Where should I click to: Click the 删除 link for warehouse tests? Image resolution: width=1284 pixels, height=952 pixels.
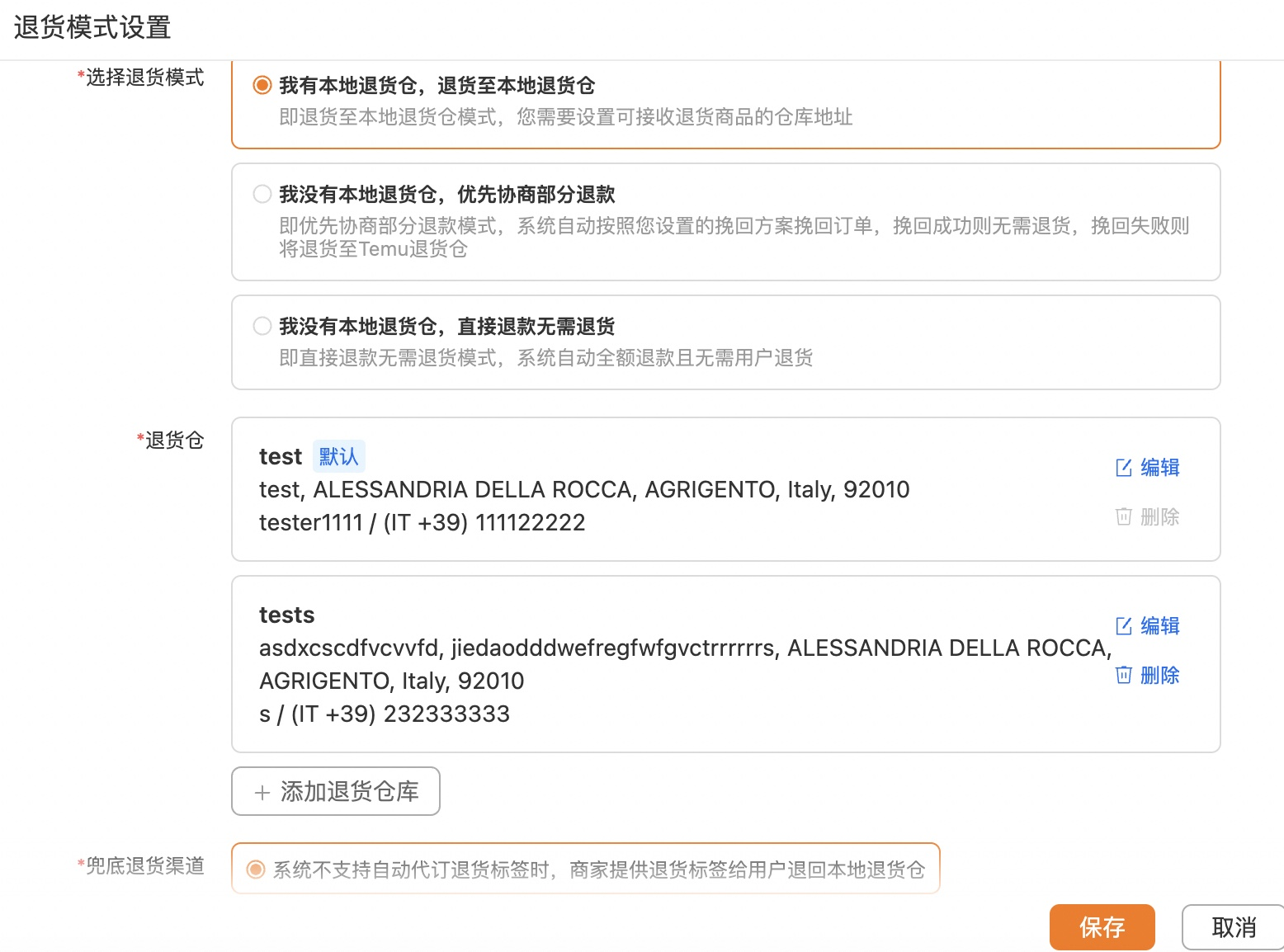tap(1160, 675)
